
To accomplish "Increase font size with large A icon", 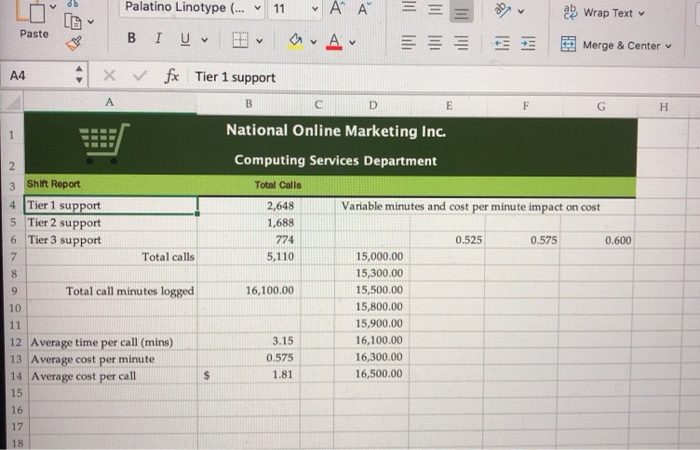I will point(336,8).
